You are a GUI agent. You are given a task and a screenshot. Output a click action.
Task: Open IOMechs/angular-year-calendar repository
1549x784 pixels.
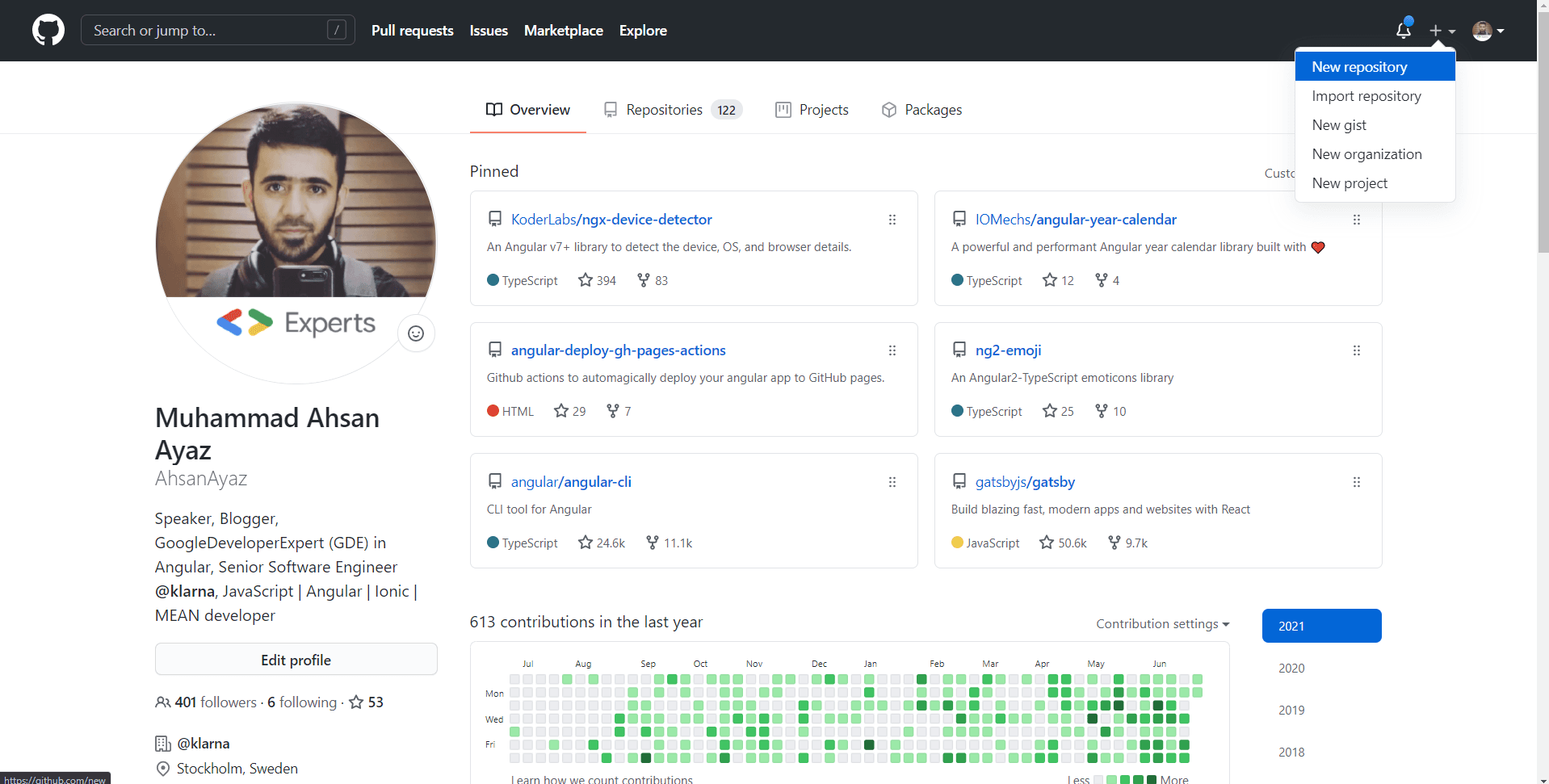1076,220
